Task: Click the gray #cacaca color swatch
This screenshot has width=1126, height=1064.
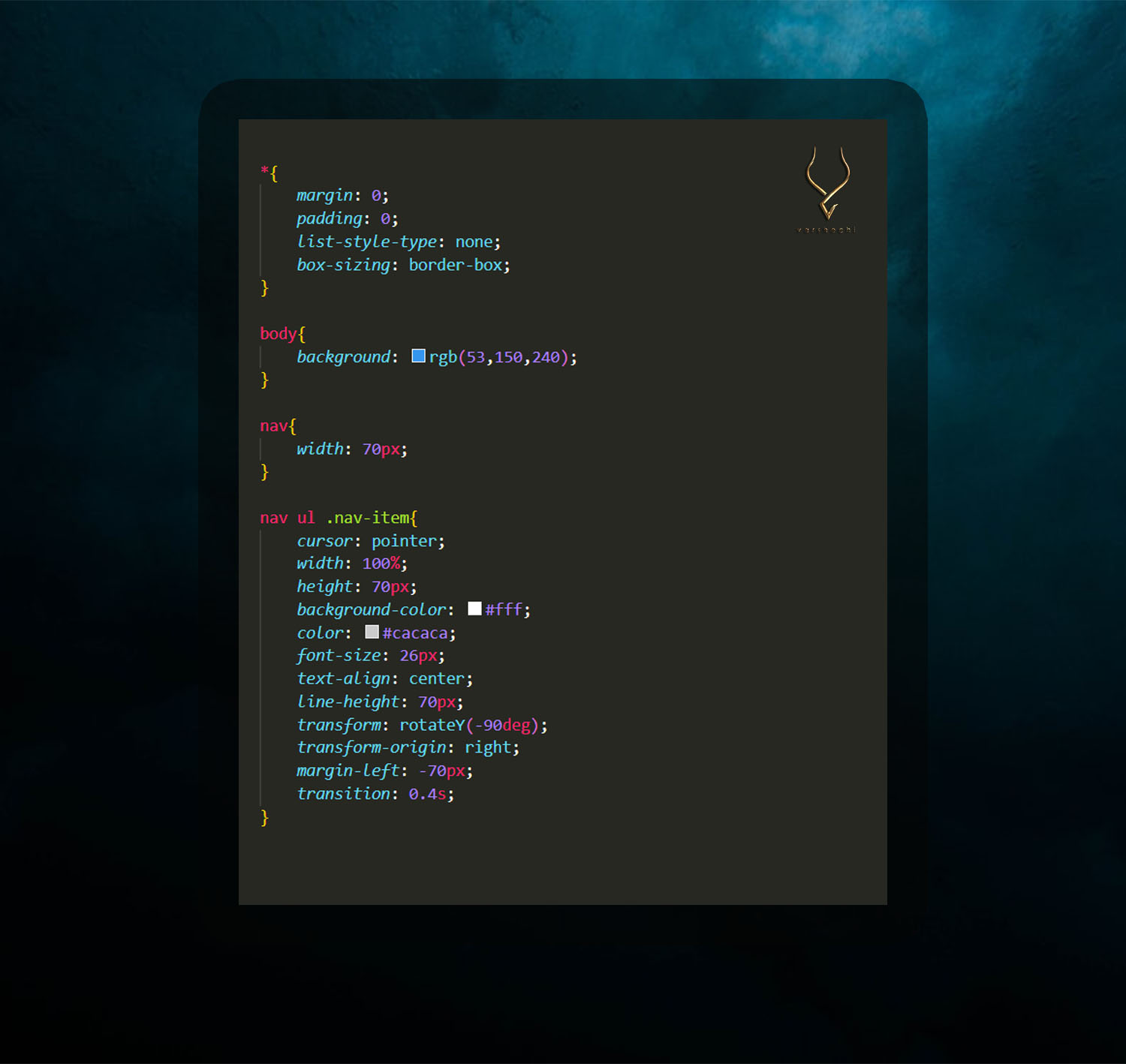Action: click(372, 632)
